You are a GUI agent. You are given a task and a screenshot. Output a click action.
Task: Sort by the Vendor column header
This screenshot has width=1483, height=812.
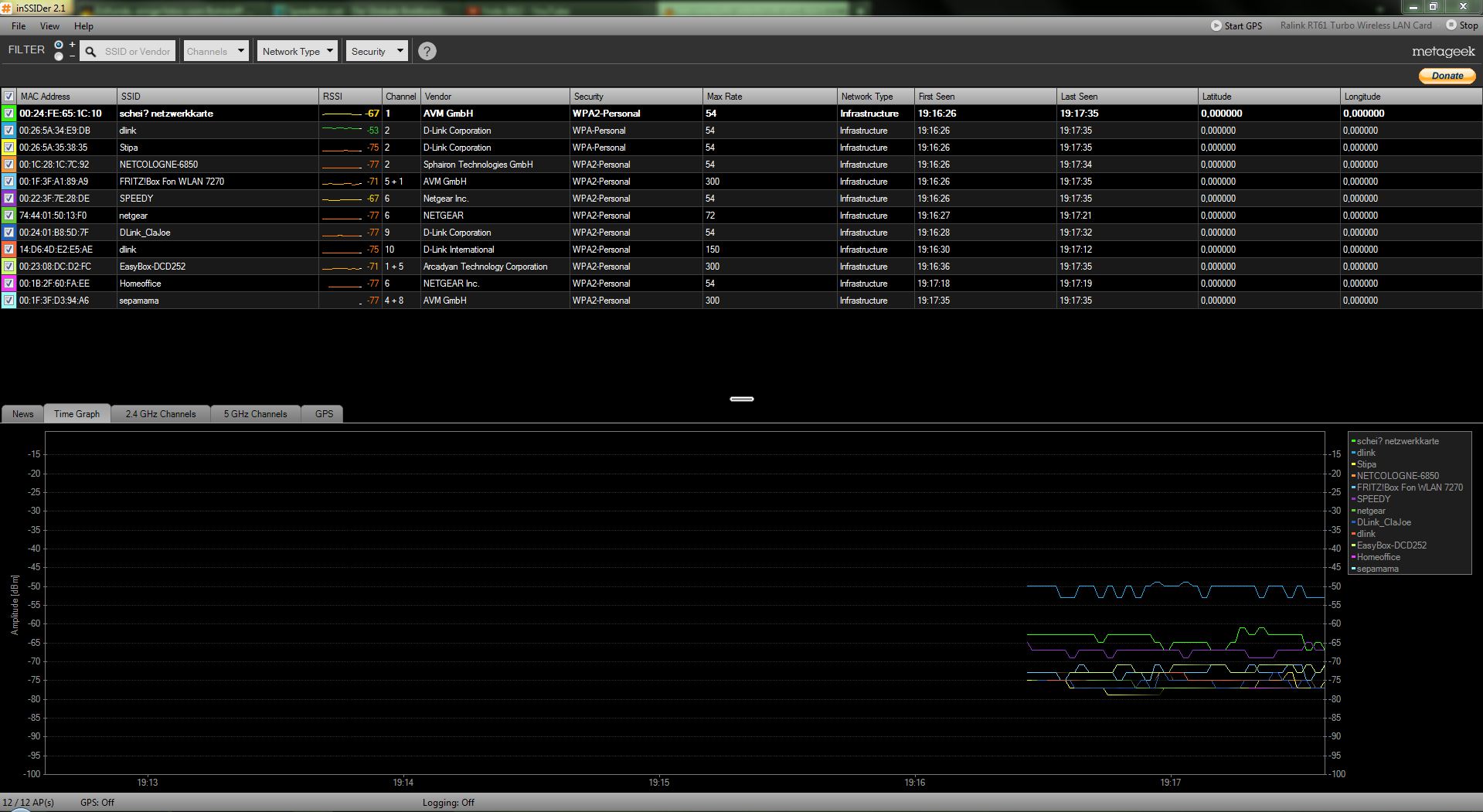pyautogui.click(x=495, y=97)
